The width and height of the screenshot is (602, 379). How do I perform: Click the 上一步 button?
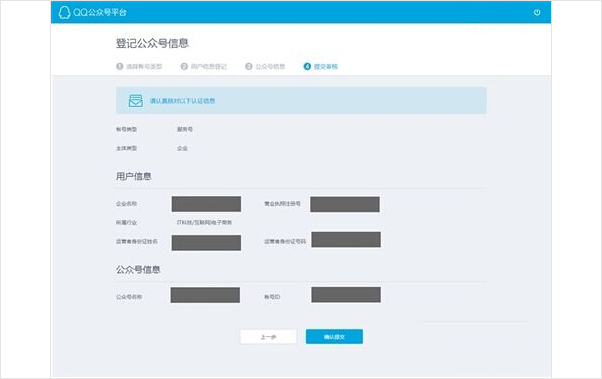(x=268, y=337)
